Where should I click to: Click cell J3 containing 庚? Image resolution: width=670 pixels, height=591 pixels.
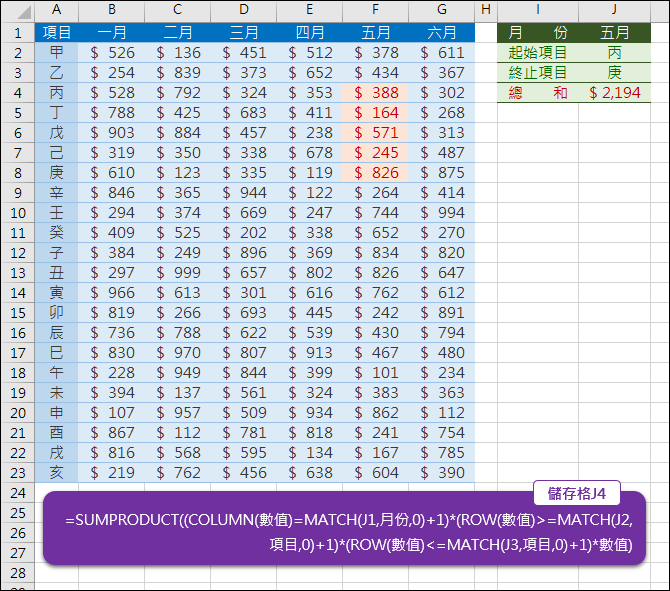point(614,73)
